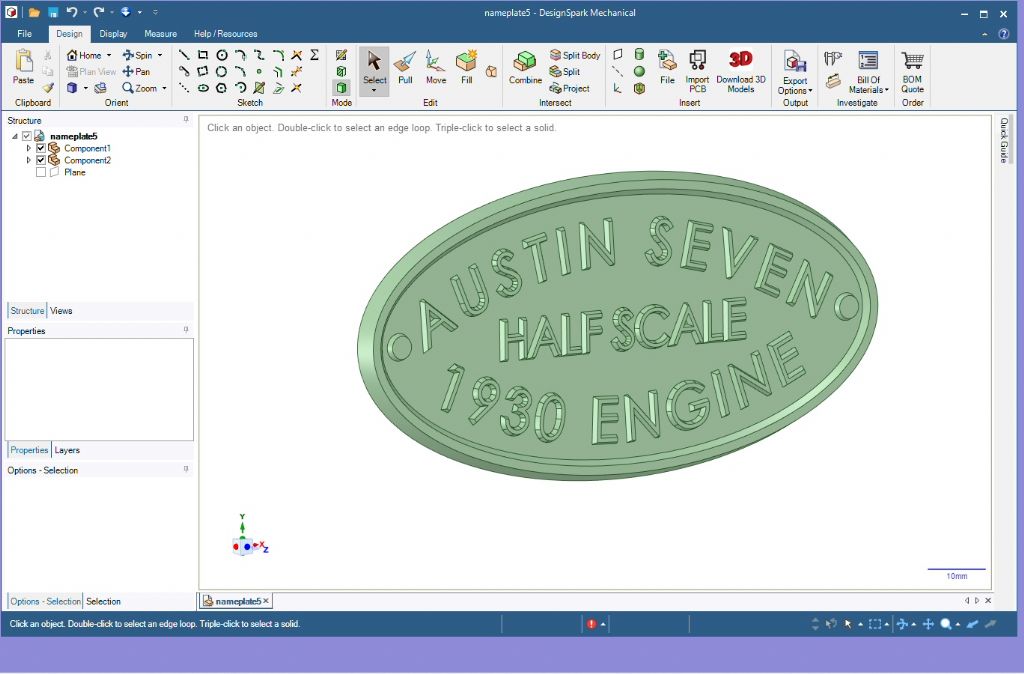Click the Sigma equation sketch icon
Viewport: 1024px width, 674px height.
[x=315, y=56]
